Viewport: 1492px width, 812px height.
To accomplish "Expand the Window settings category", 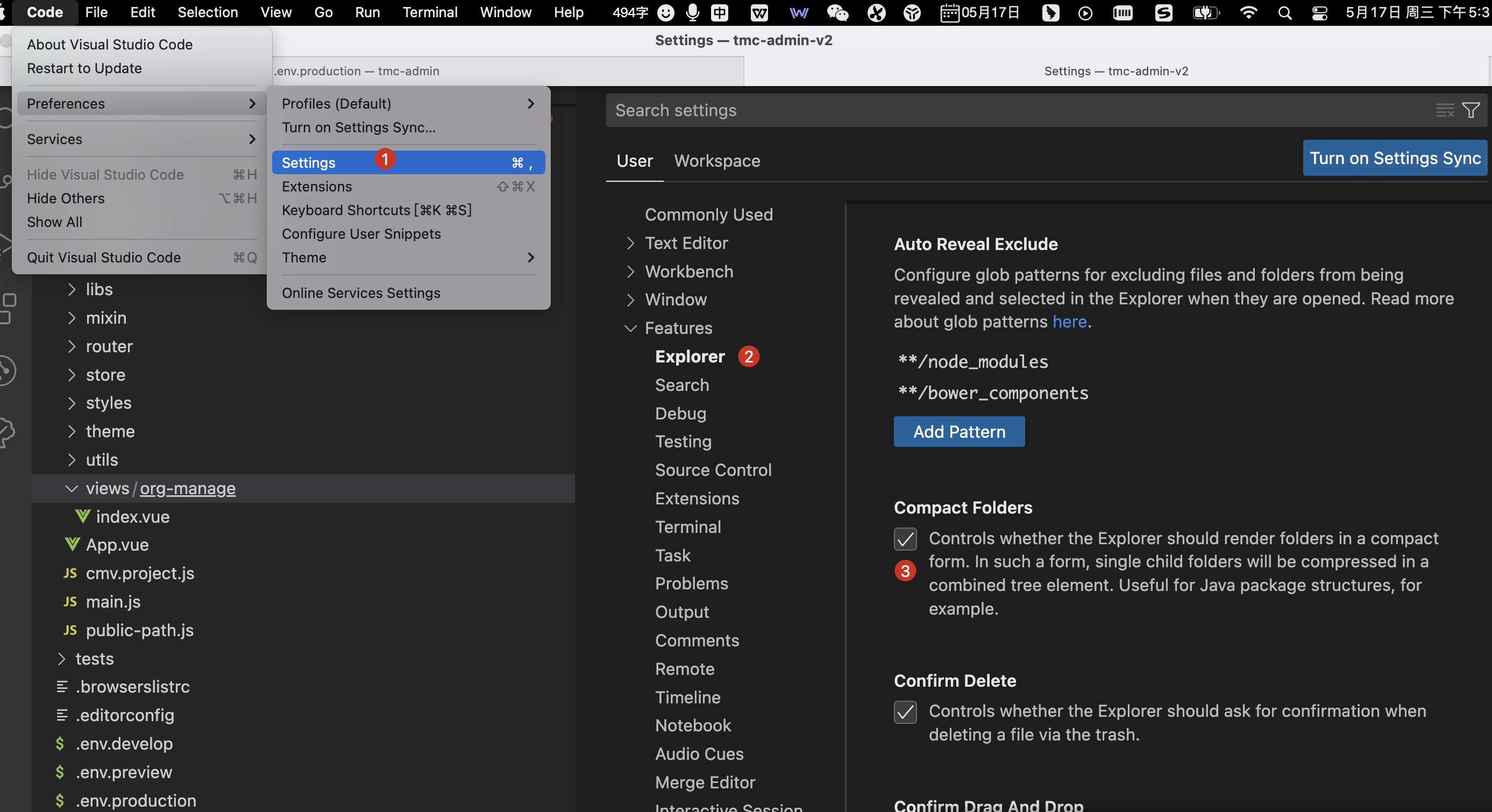I will 631,300.
